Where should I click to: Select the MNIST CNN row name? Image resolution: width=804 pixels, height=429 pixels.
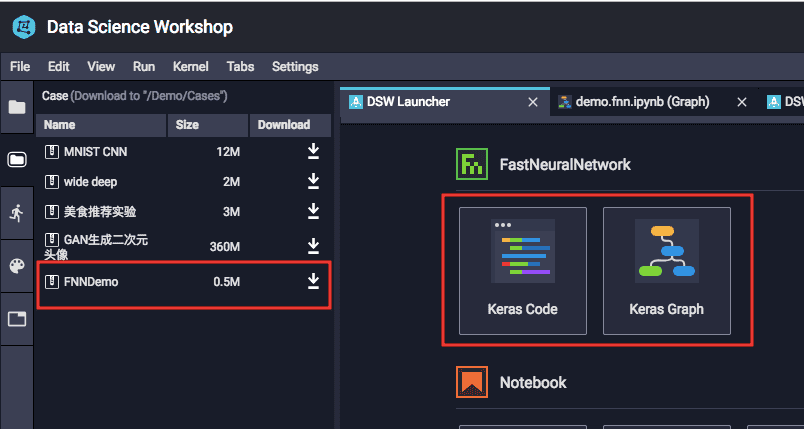(x=95, y=152)
